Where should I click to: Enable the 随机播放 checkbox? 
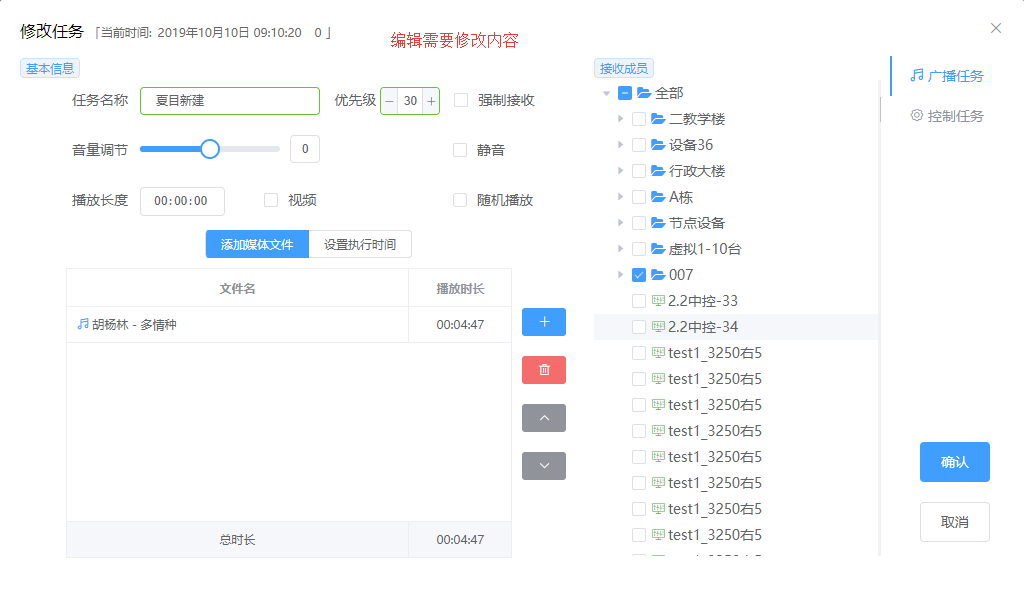click(460, 200)
